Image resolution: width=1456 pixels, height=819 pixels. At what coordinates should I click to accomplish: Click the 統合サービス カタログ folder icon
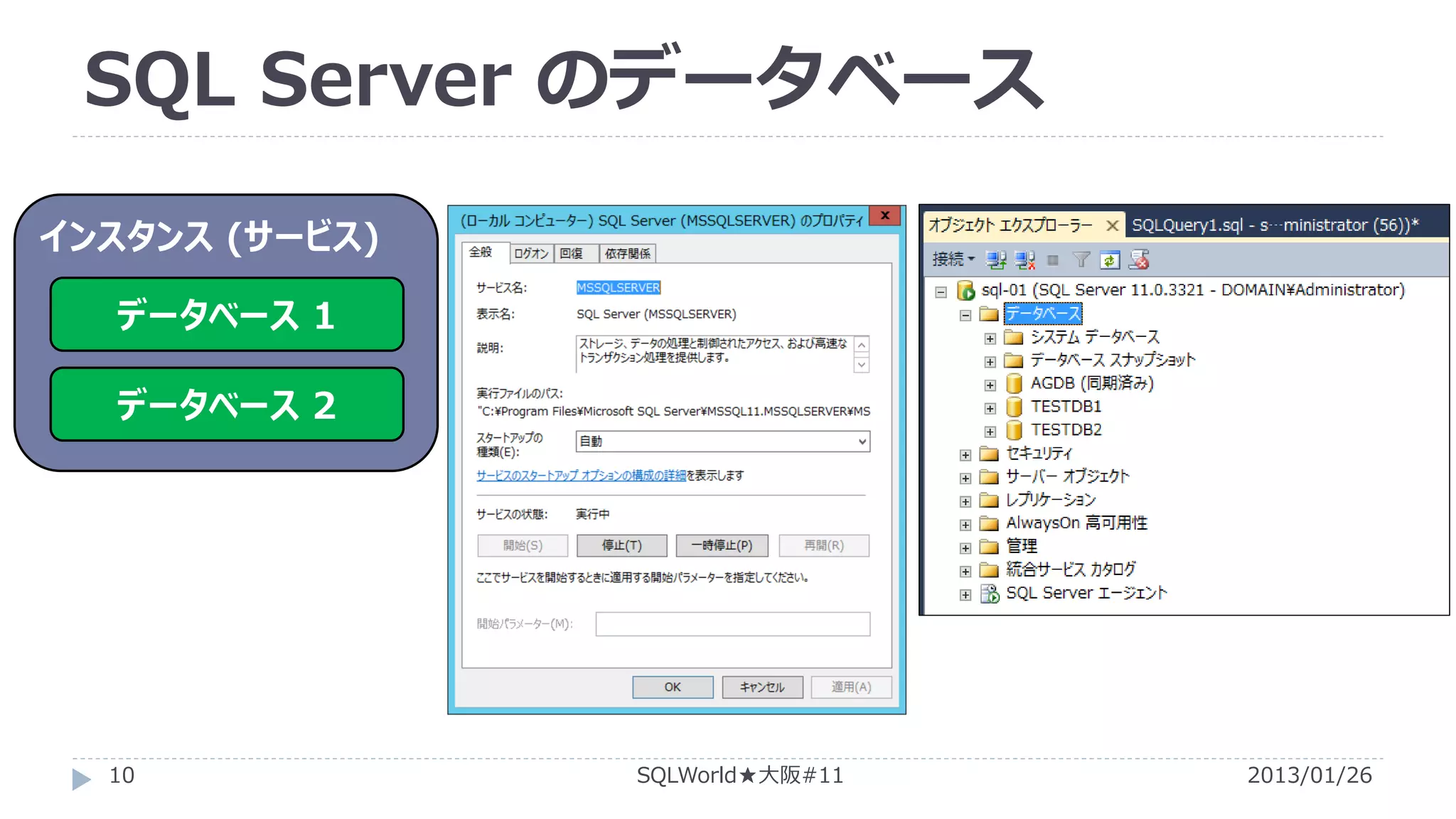point(989,569)
